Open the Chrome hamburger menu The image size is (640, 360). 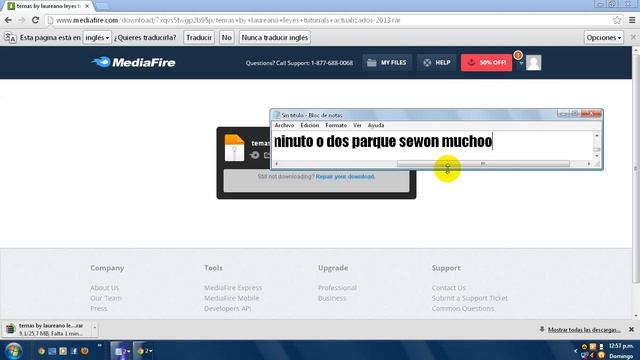pyautogui.click(x=632, y=20)
